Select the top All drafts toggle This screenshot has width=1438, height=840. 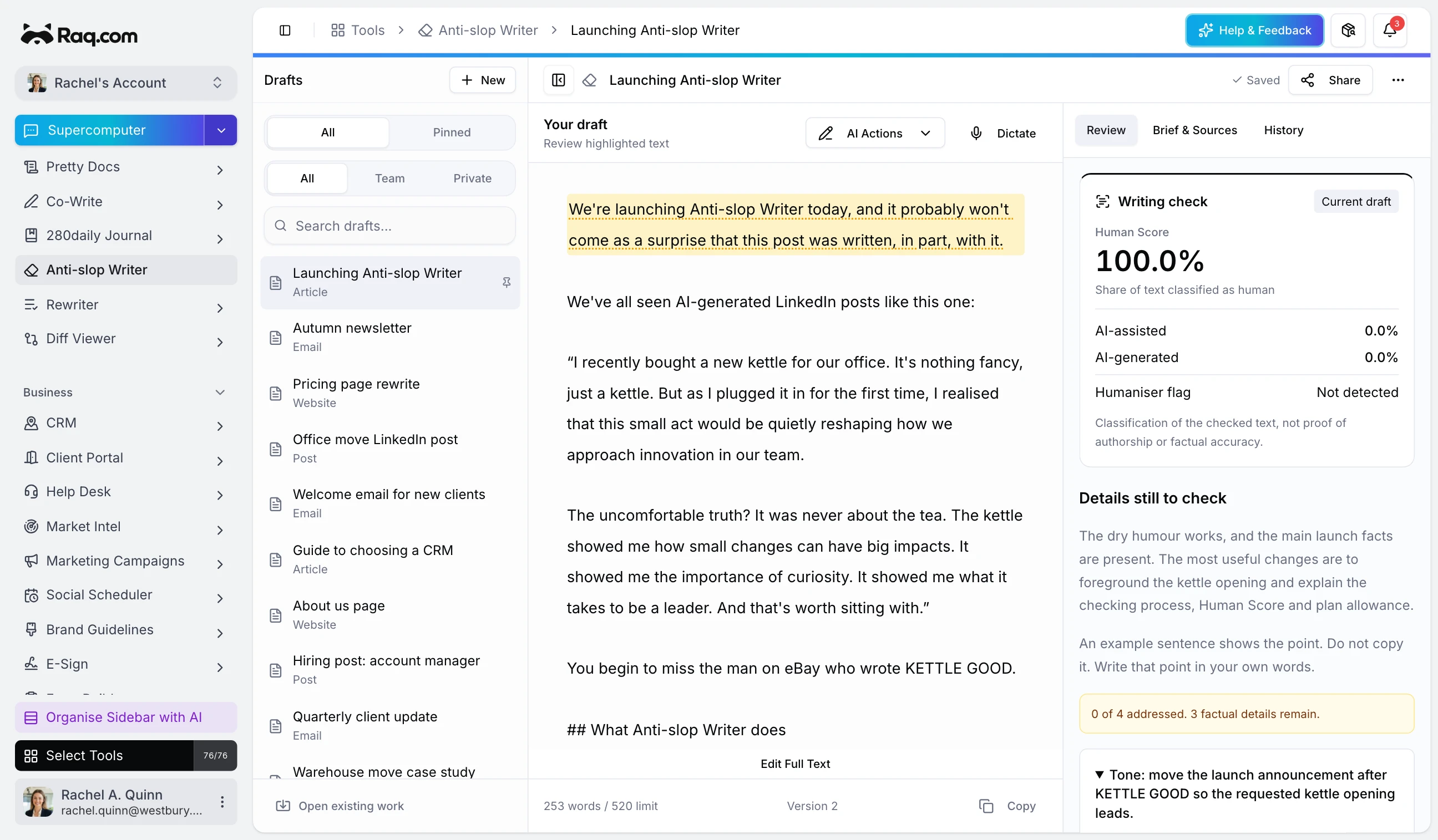pyautogui.click(x=327, y=133)
